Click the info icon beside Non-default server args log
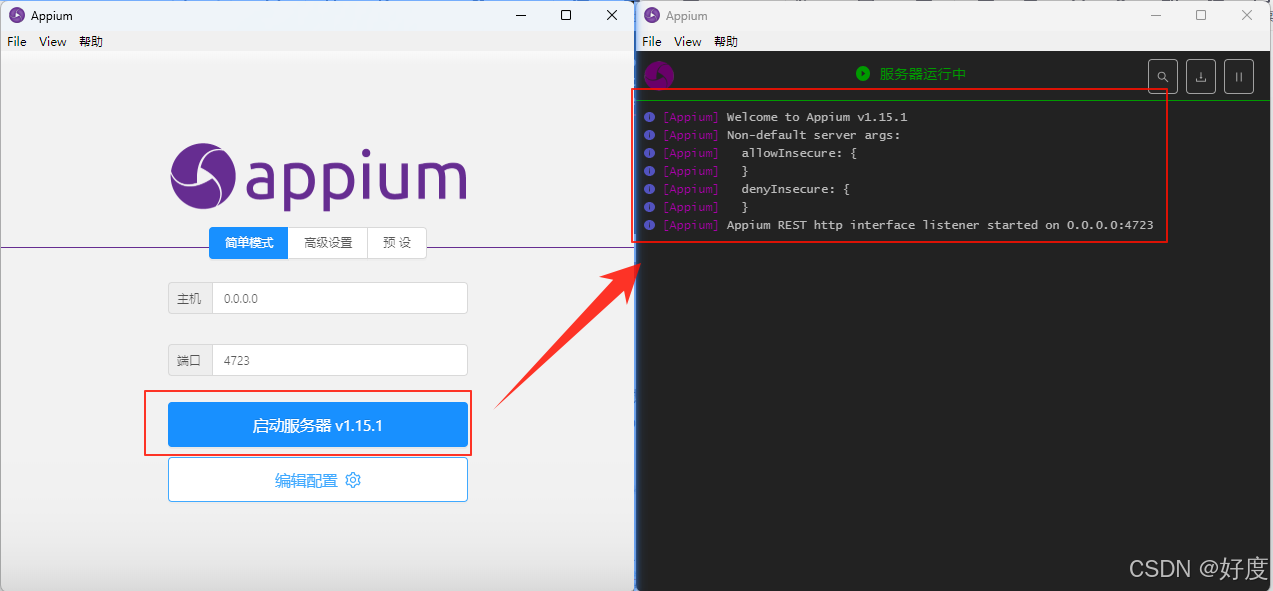Screen dimensions: 1273x591 coord(650,135)
